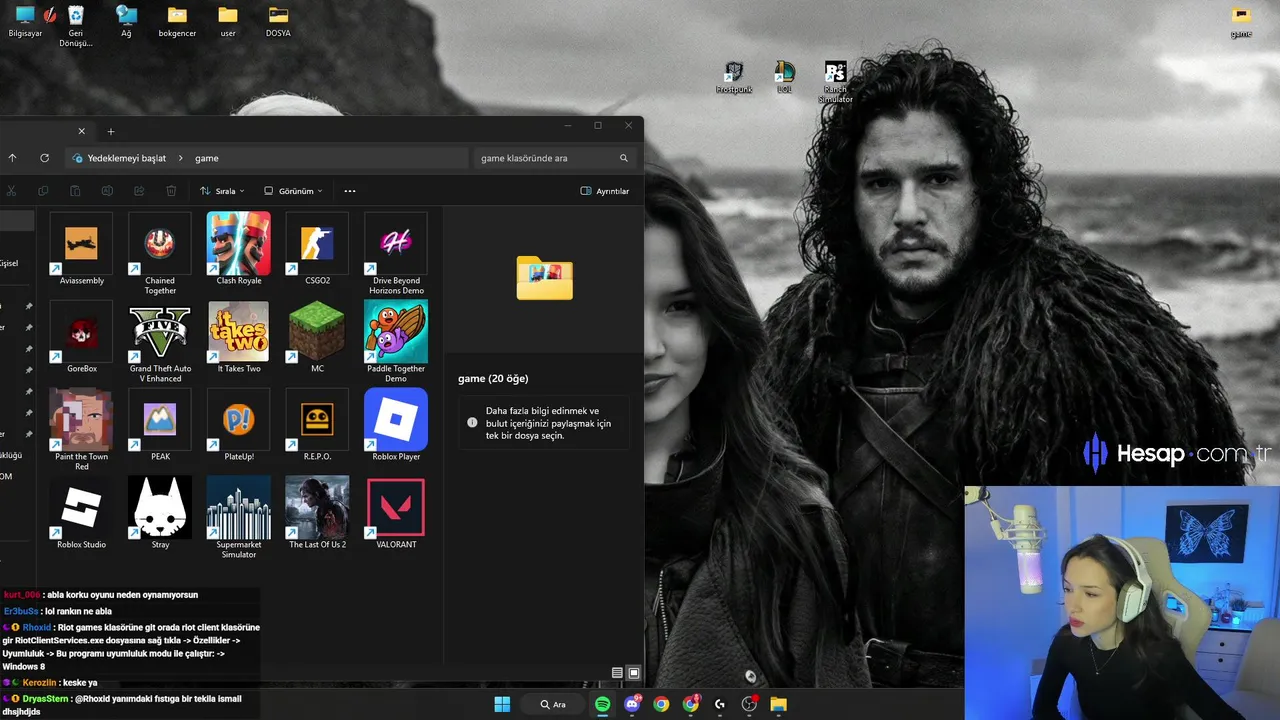Select Grand Theft Auto V Enhanced shortcut
This screenshot has width=1280, height=720.
tap(160, 341)
